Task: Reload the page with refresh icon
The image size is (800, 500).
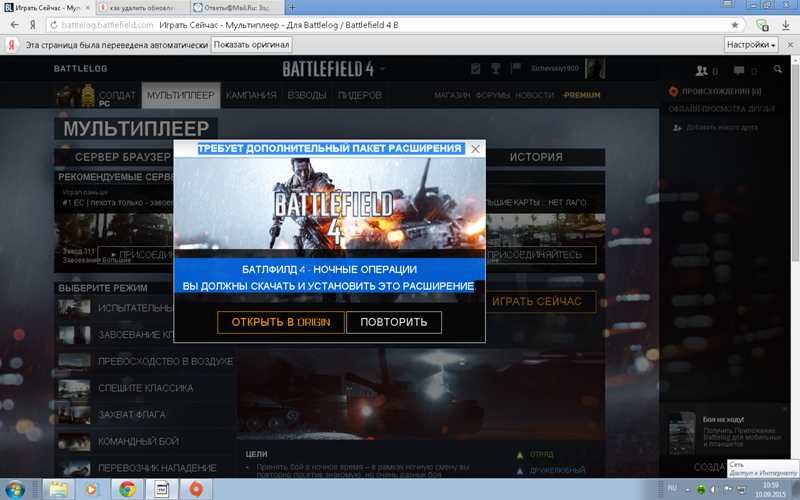Action: pyautogui.click(x=54, y=25)
